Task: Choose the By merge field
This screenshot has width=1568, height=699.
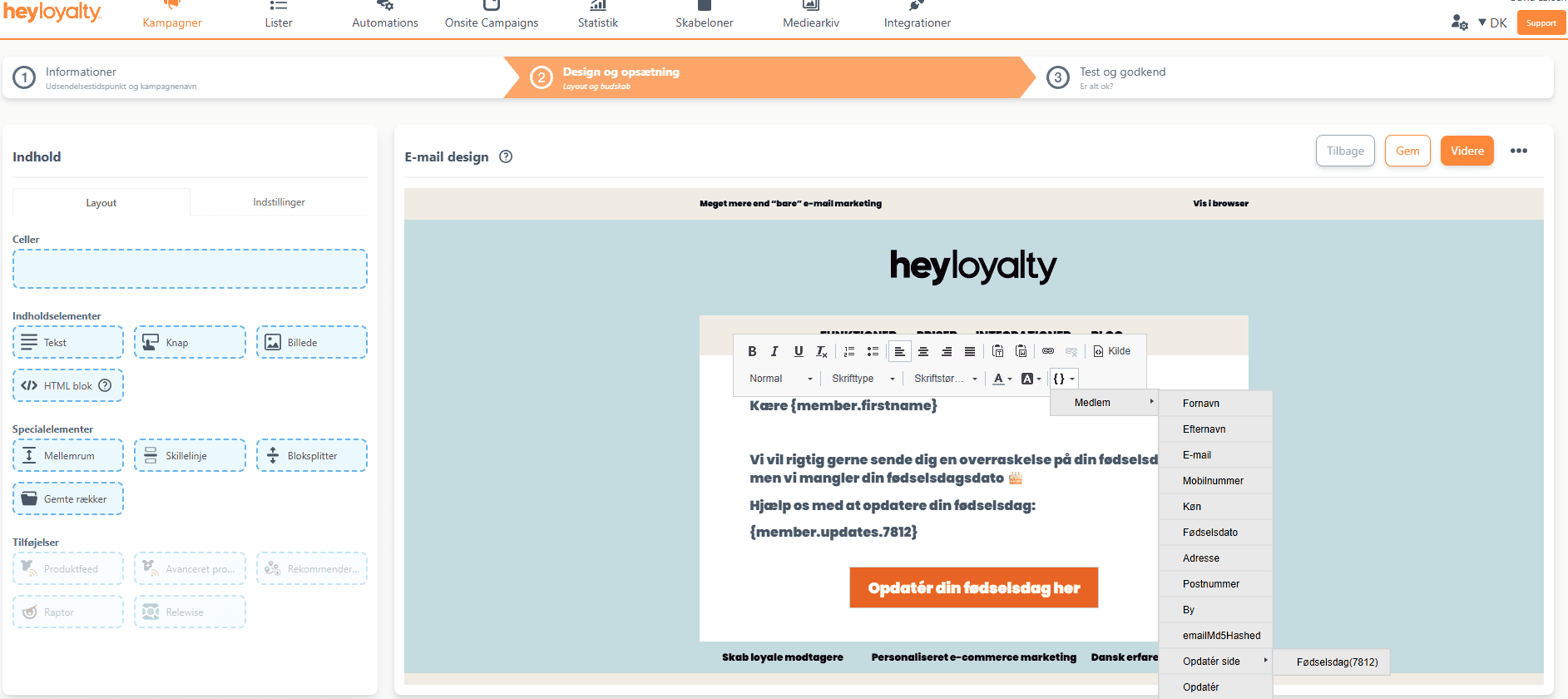Action: [1215, 610]
